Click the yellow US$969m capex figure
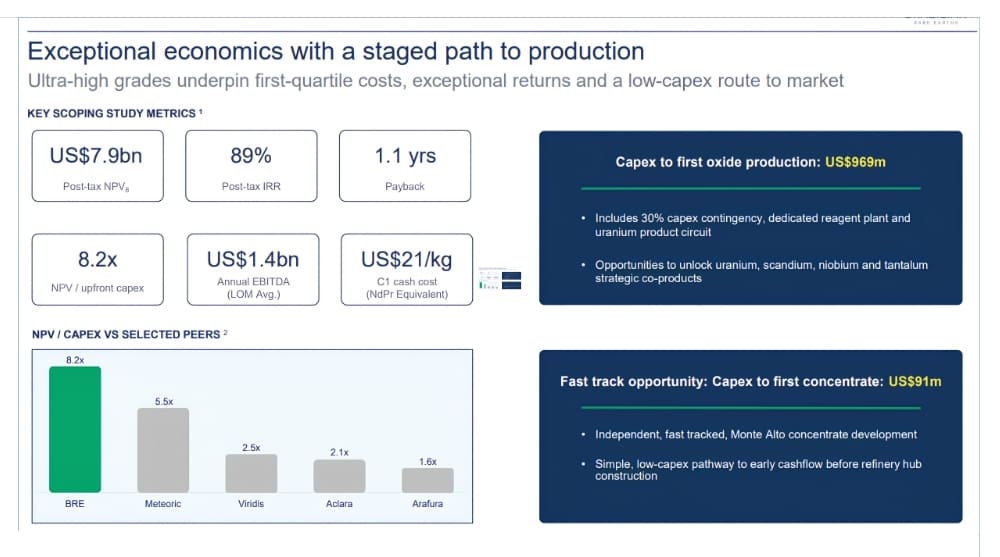 (x=855, y=162)
